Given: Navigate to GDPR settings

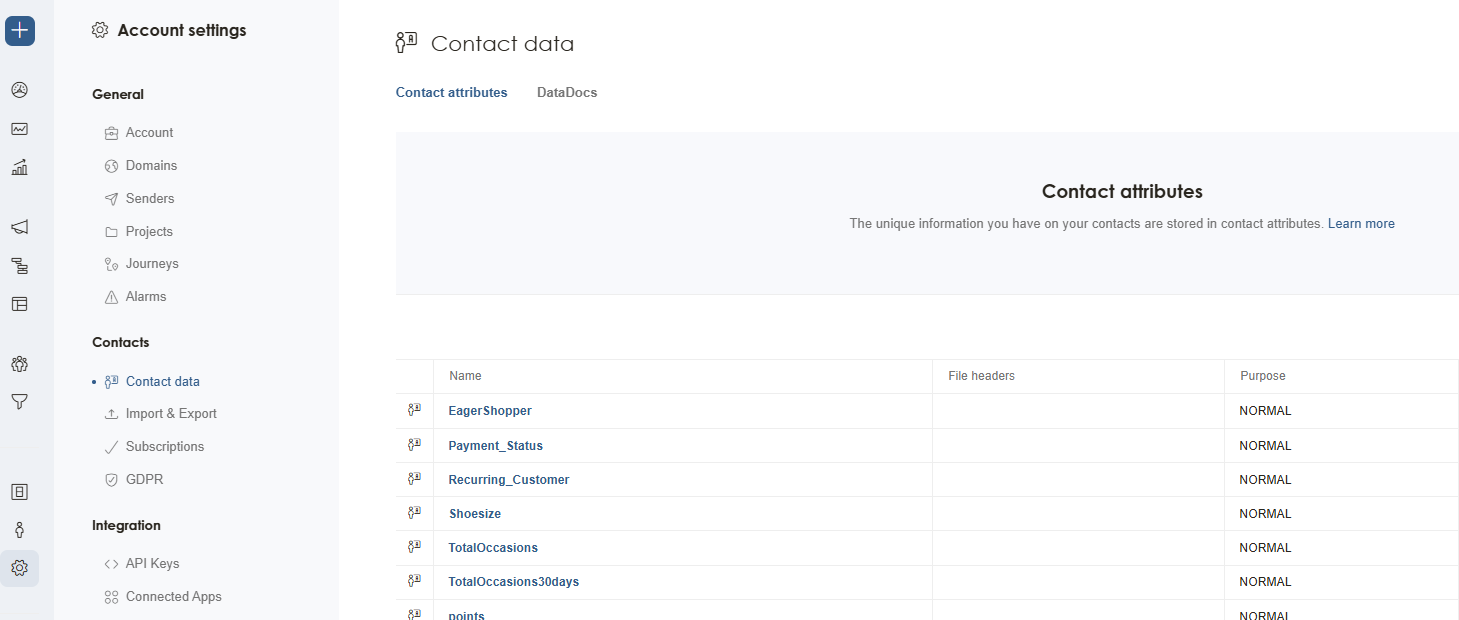Looking at the screenshot, I should 144,479.
